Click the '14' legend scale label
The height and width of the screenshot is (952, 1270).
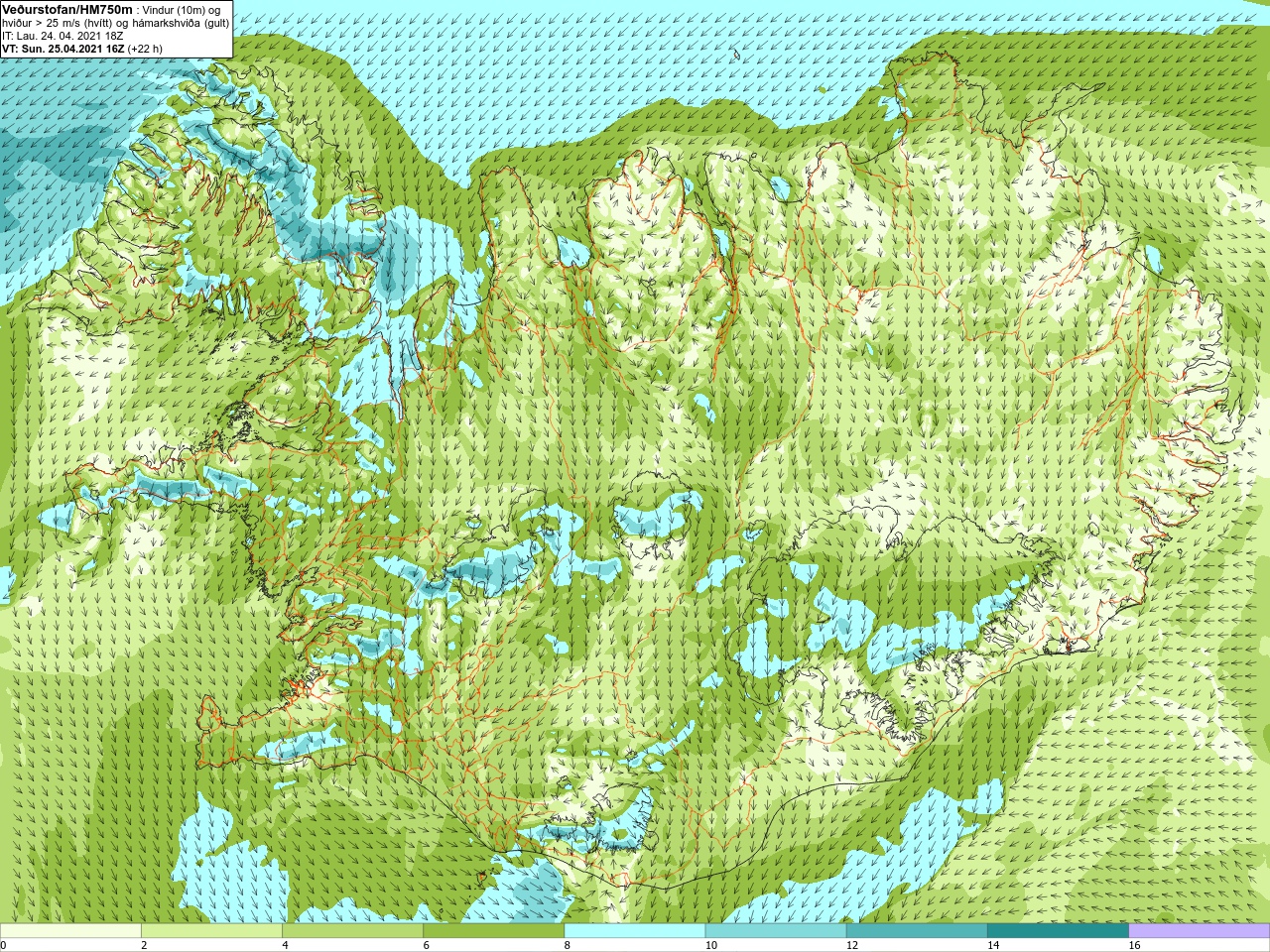[x=992, y=945]
